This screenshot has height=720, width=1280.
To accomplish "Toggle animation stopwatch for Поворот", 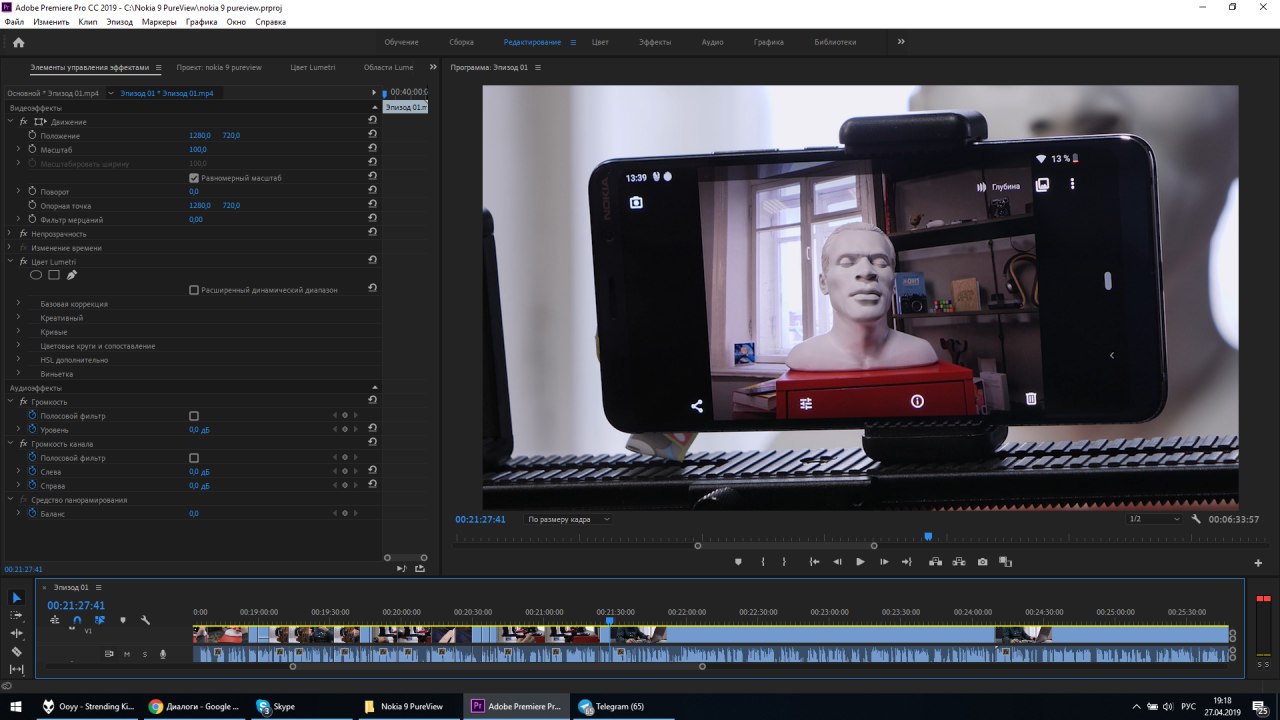I will tap(32, 191).
